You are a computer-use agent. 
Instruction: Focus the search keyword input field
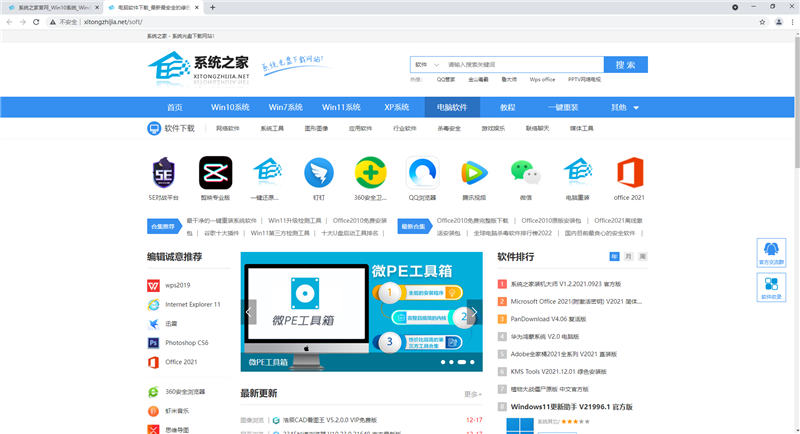523,65
